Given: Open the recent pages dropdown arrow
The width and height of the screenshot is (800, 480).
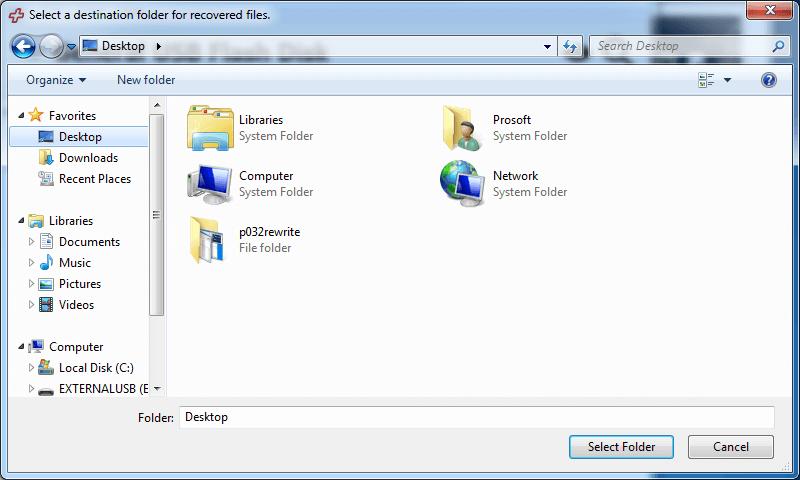Looking at the screenshot, I should pos(71,47).
